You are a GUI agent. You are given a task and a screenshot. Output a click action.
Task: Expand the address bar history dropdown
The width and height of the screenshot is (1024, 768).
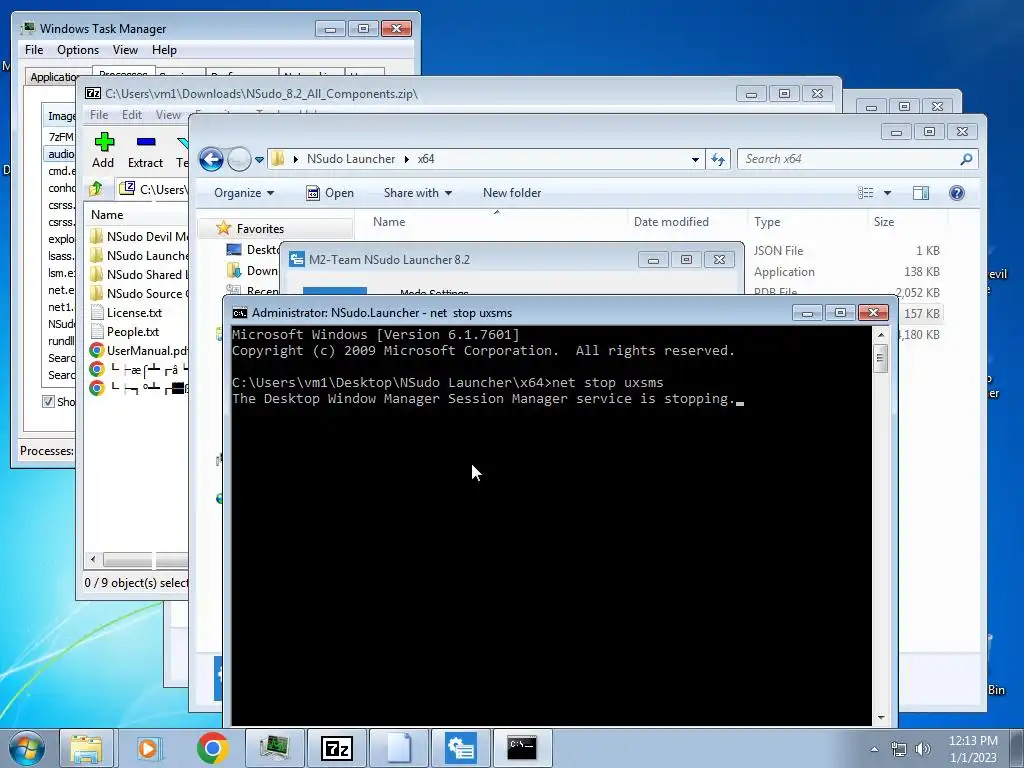point(695,159)
